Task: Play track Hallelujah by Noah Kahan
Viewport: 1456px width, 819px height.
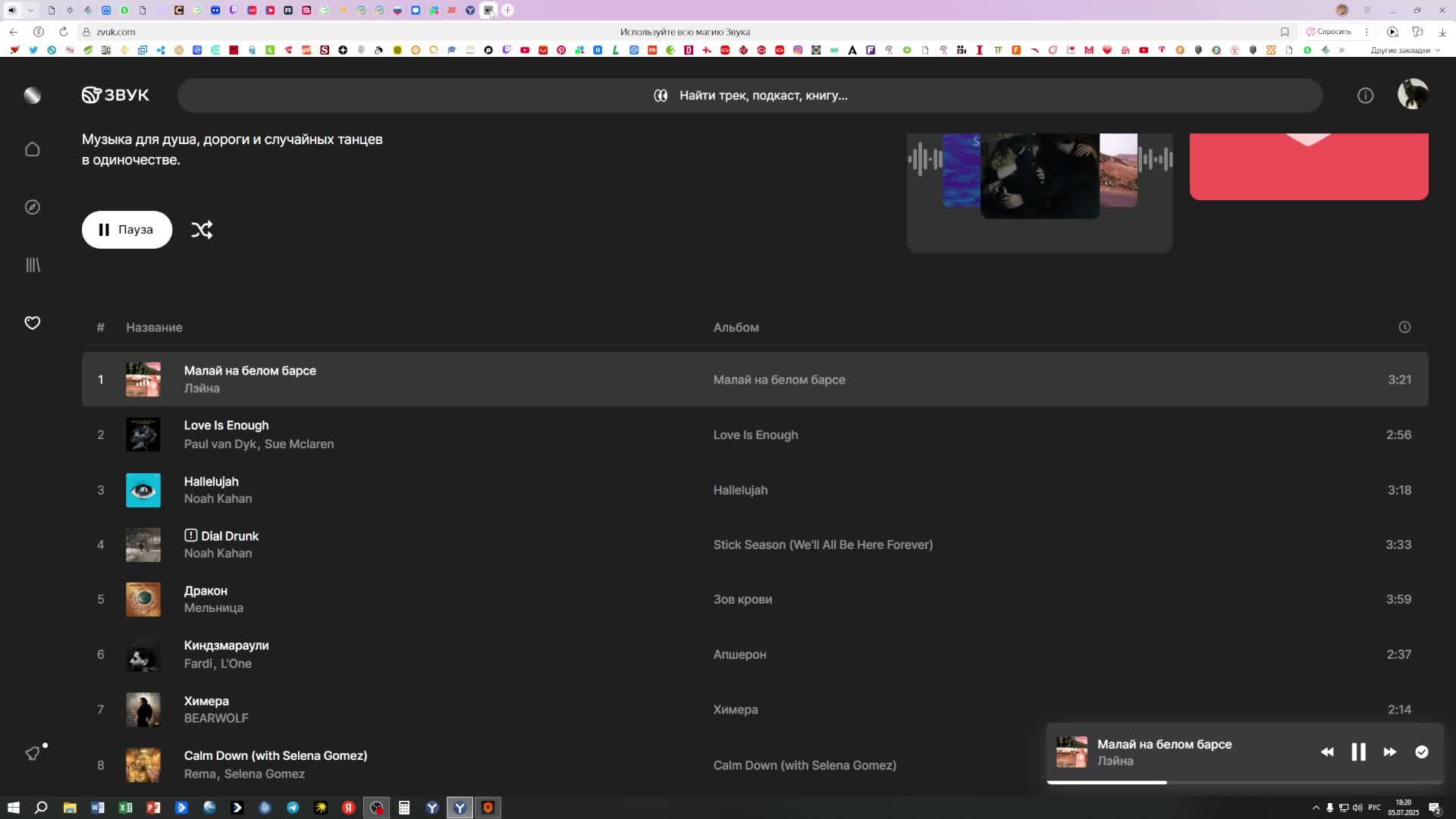Action: click(211, 482)
